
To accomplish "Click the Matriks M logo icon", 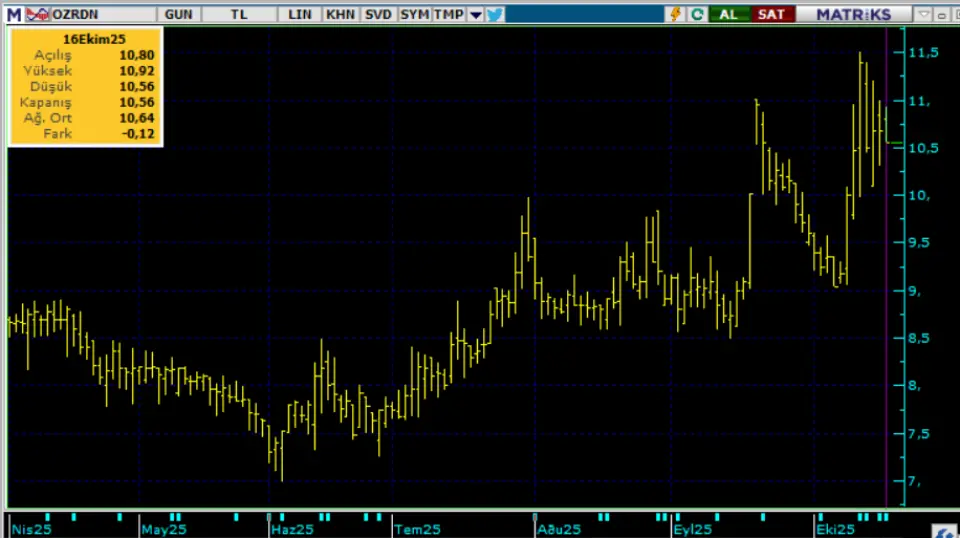I will click(13, 14).
